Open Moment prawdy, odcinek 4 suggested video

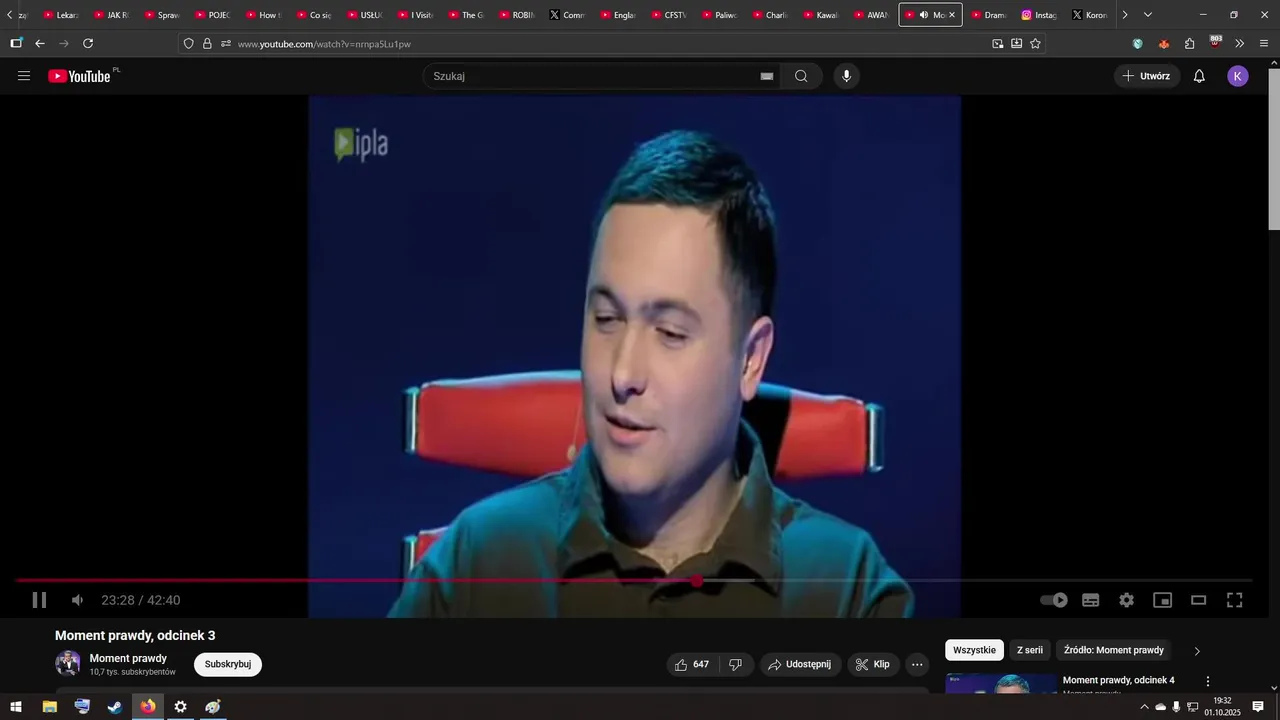point(1119,681)
